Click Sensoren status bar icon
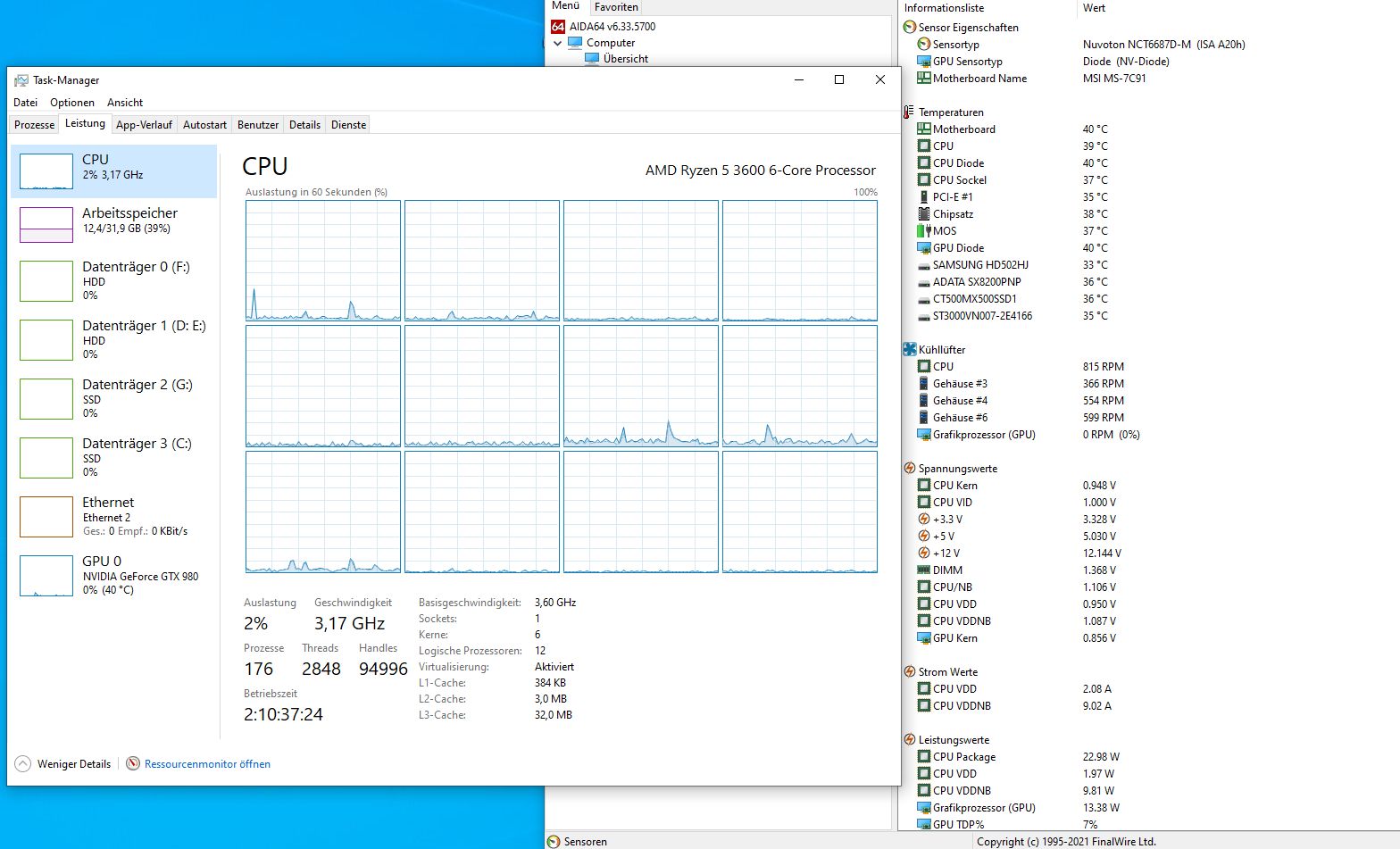This screenshot has width=1400, height=849. (x=554, y=842)
